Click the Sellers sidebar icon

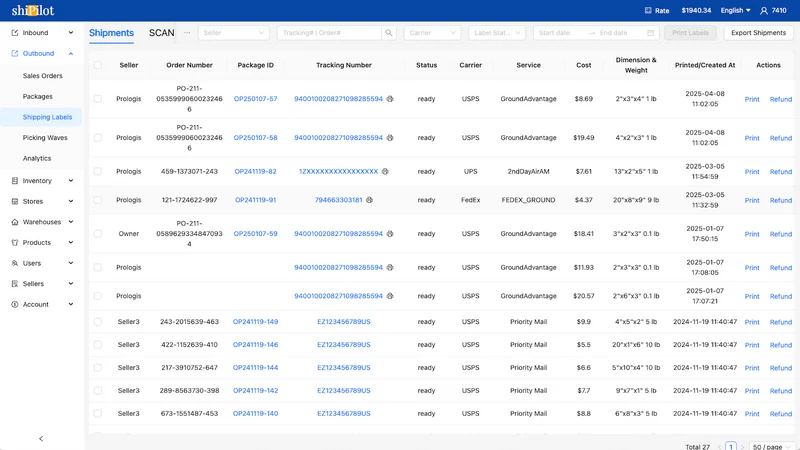coord(14,284)
